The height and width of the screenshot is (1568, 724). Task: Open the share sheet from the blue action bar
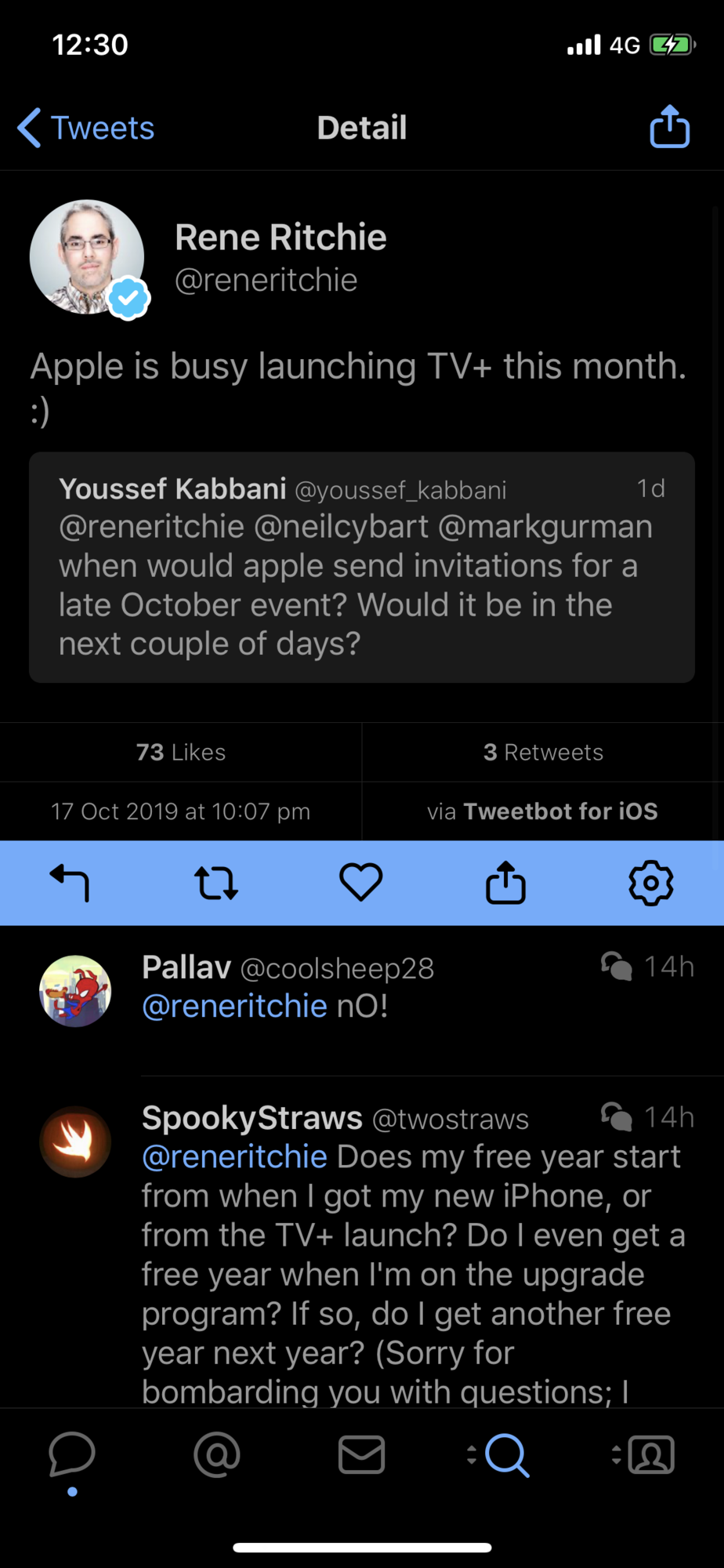[505, 883]
